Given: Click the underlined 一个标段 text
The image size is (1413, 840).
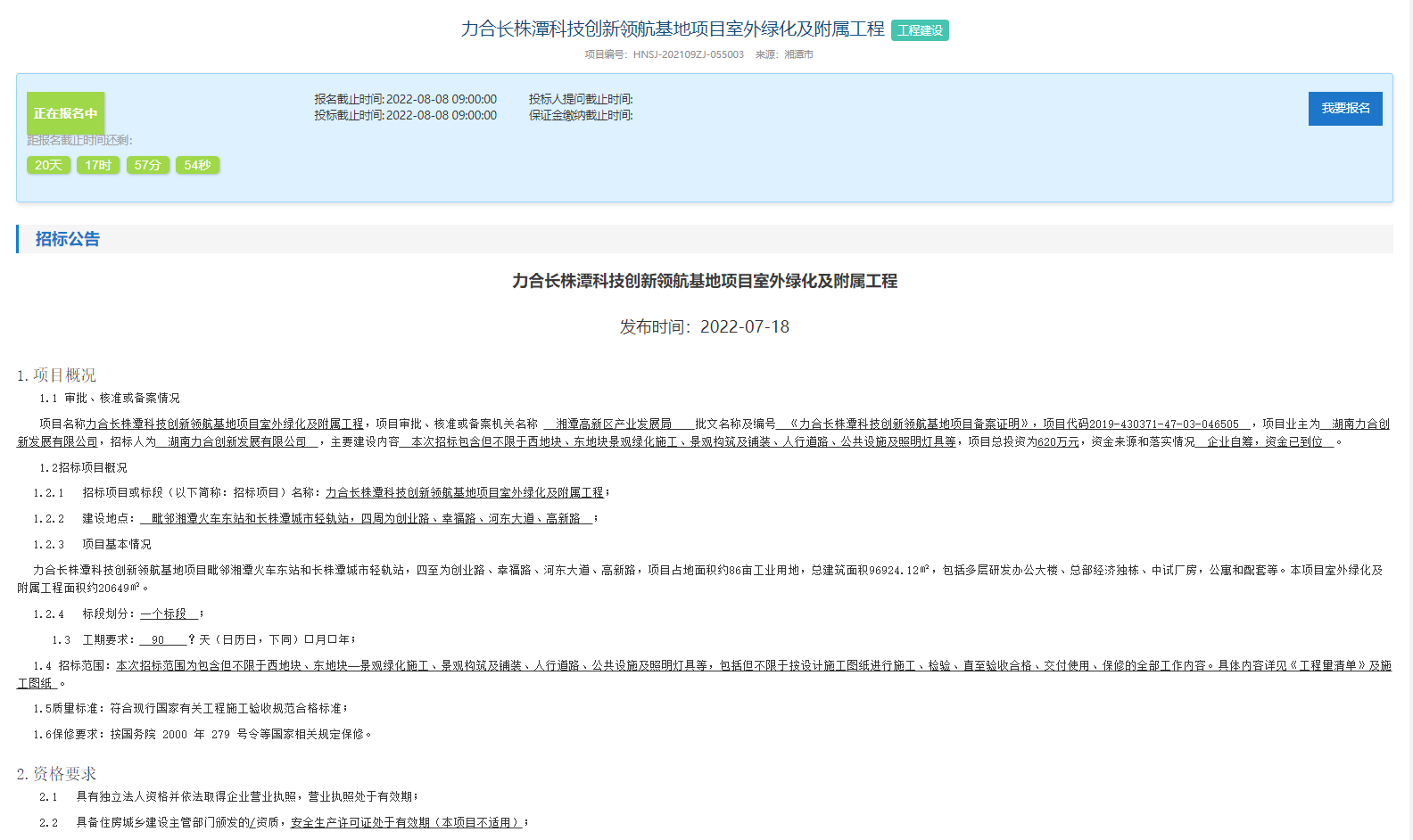Looking at the screenshot, I should coord(164,614).
